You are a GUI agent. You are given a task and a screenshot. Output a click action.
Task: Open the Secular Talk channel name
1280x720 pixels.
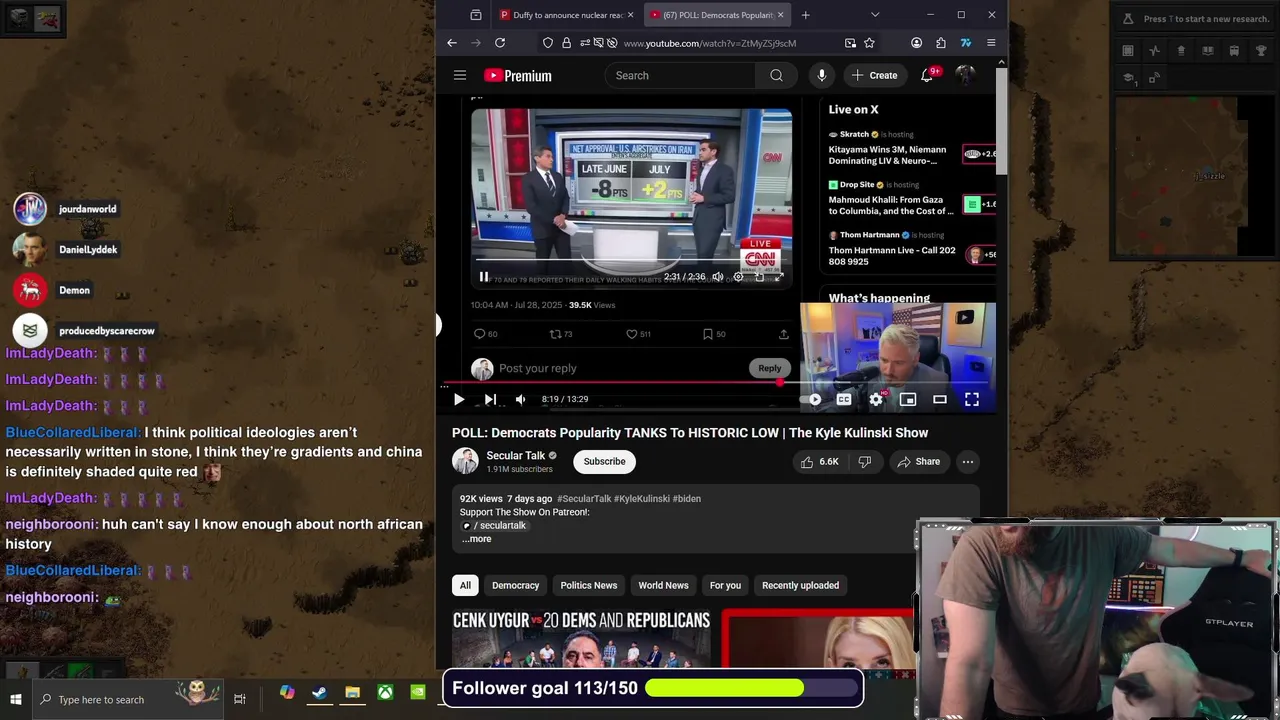pos(515,456)
